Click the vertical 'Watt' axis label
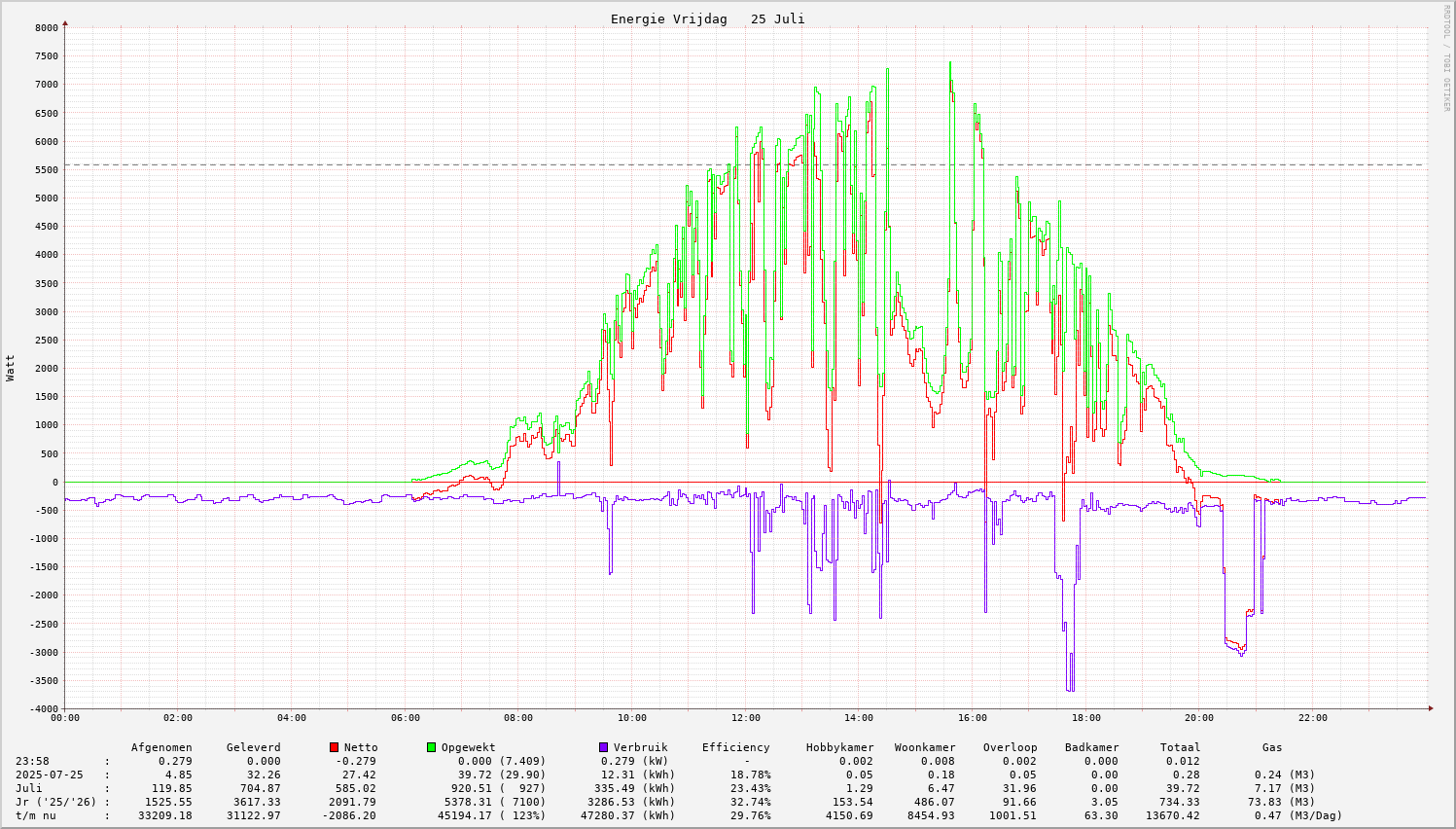The height and width of the screenshot is (829, 1456). [x=11, y=368]
